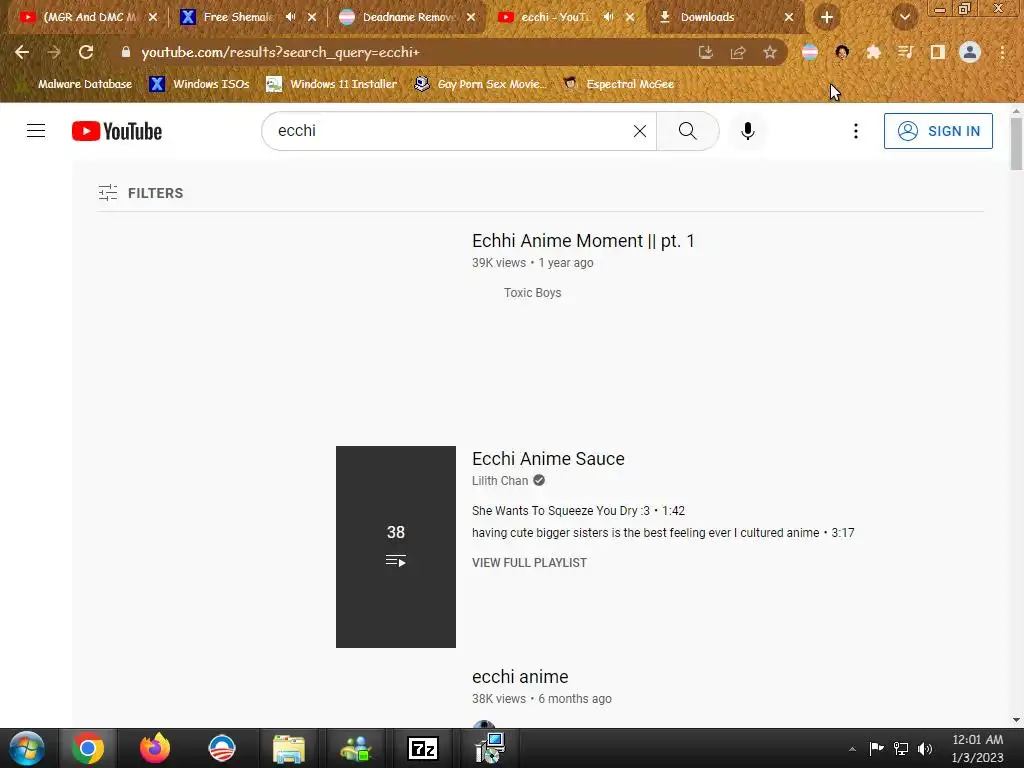Open the volume speaker tray icon

click(925, 749)
